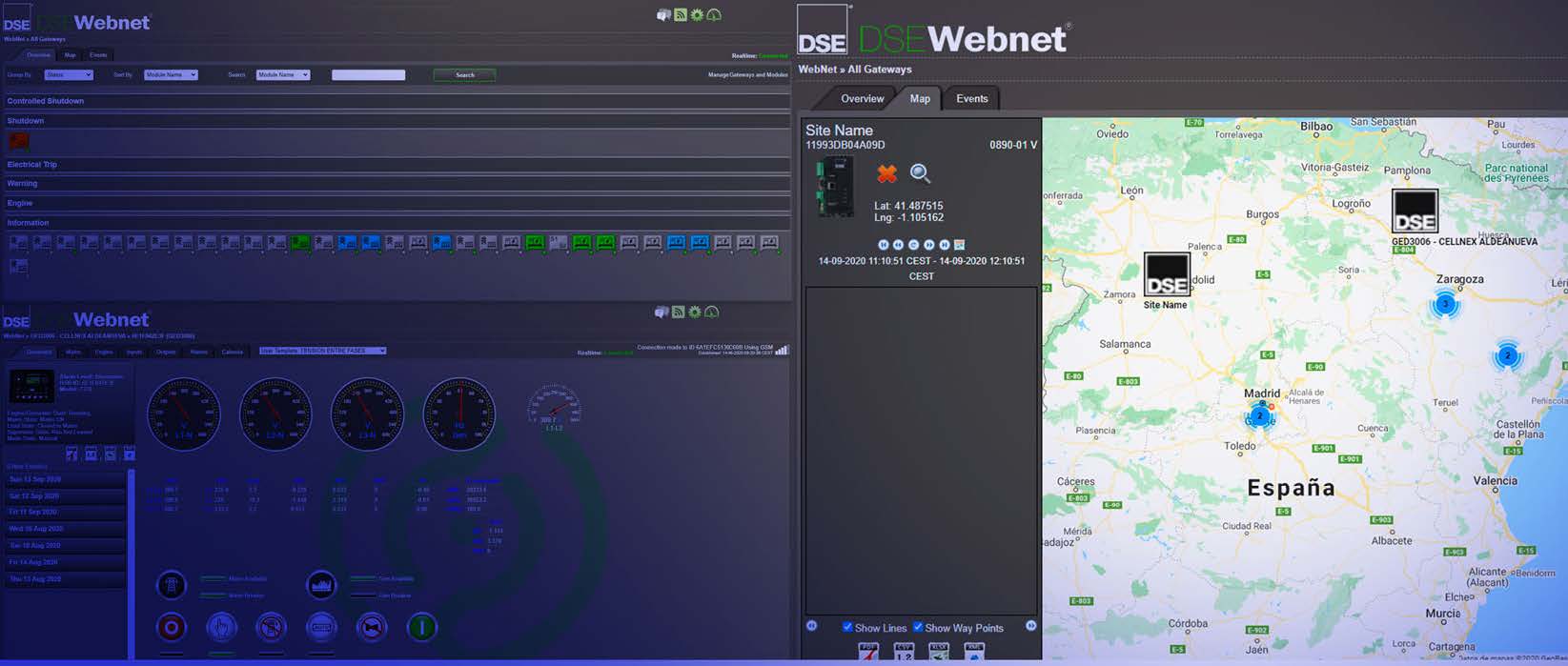1568x666 pixels.
Task: Click the skip-to-start playback button under coordinates
Action: point(883,245)
